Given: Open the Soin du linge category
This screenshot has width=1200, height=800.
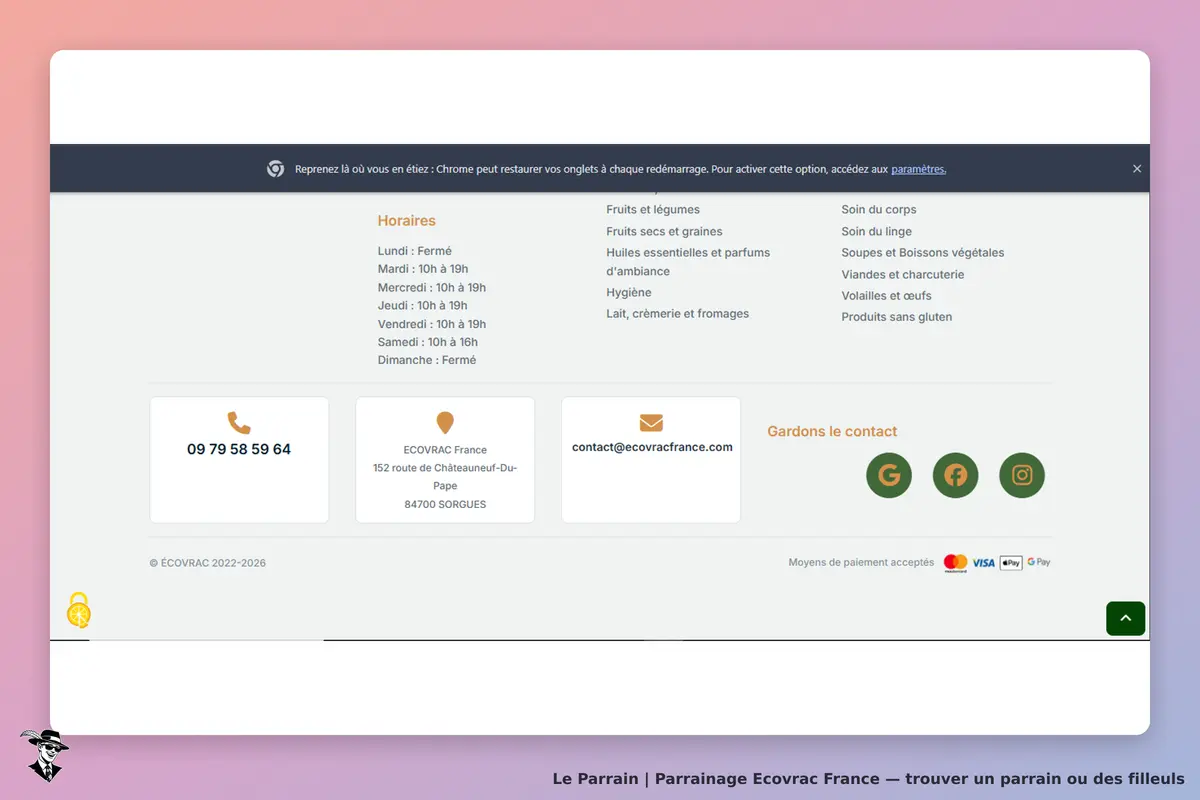Looking at the screenshot, I should coord(877,231).
